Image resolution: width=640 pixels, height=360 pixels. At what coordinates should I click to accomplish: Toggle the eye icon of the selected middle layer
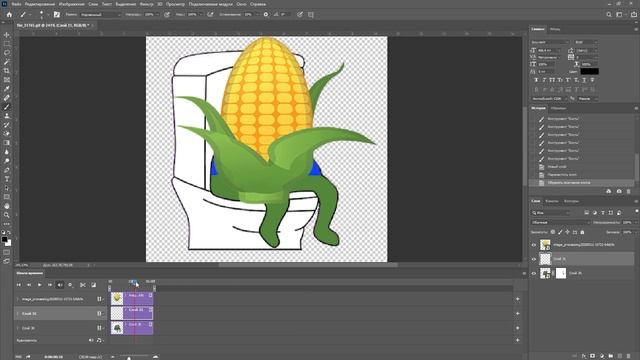tap(533, 259)
